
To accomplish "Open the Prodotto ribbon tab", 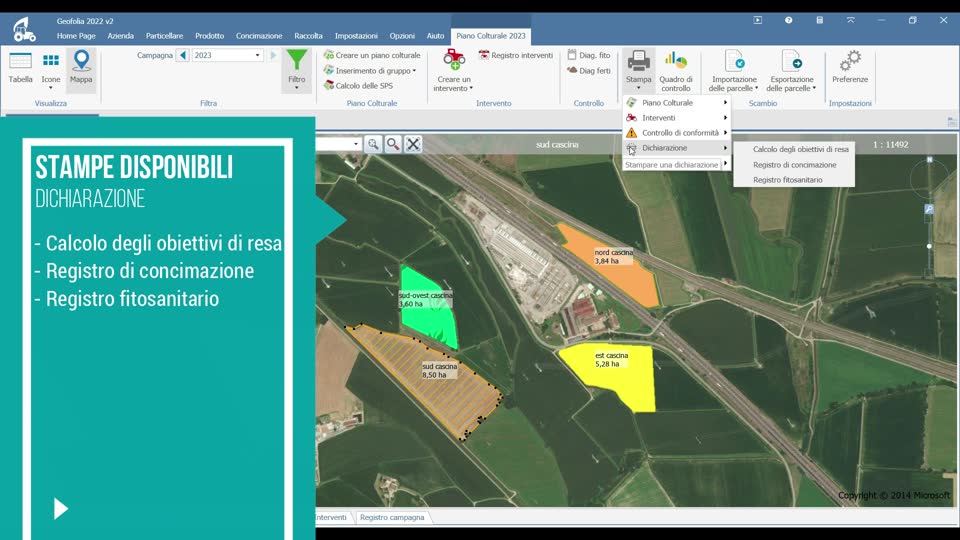I will tap(209, 36).
